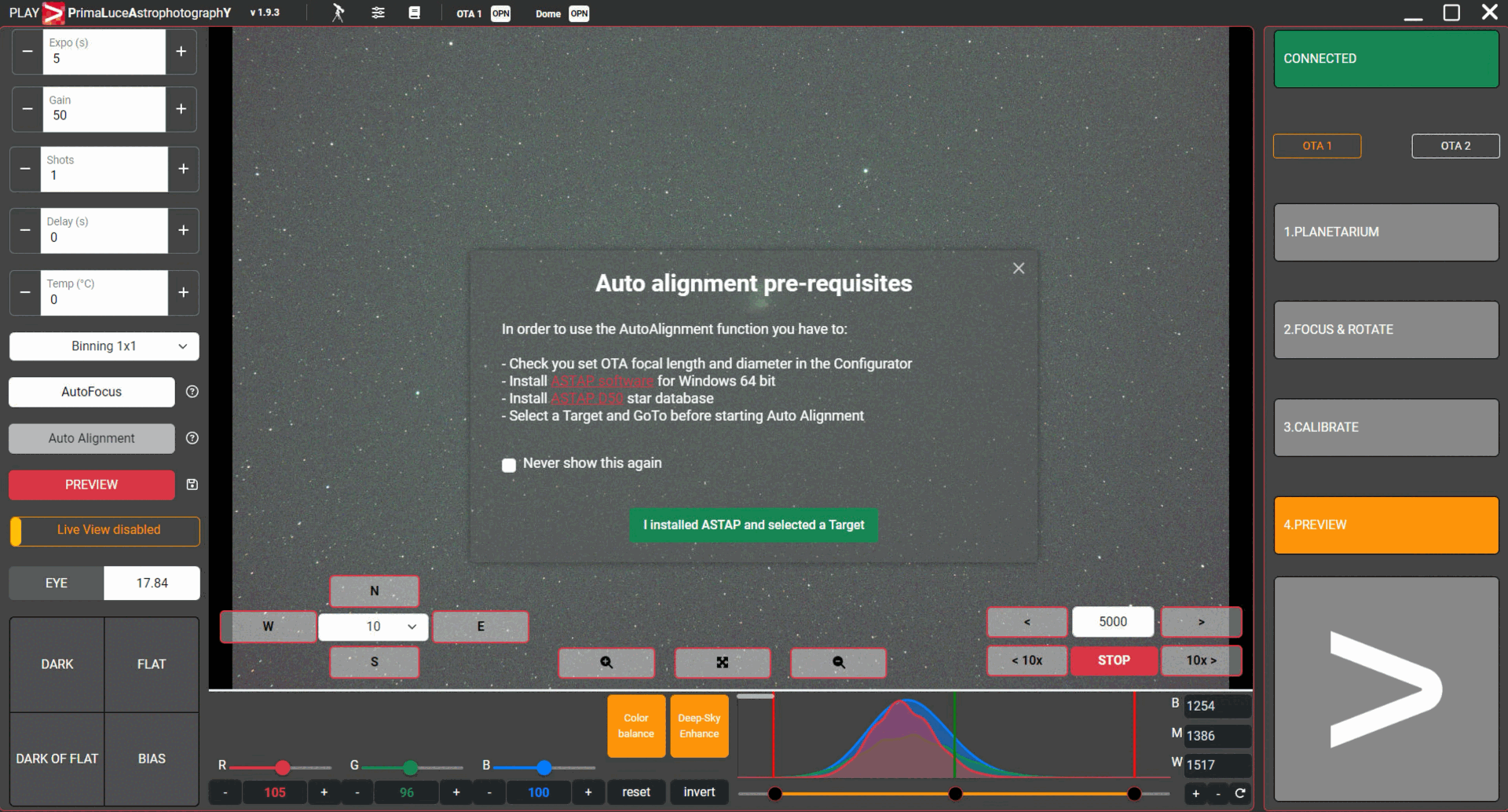Increase the Expo (s) value

pos(181,51)
